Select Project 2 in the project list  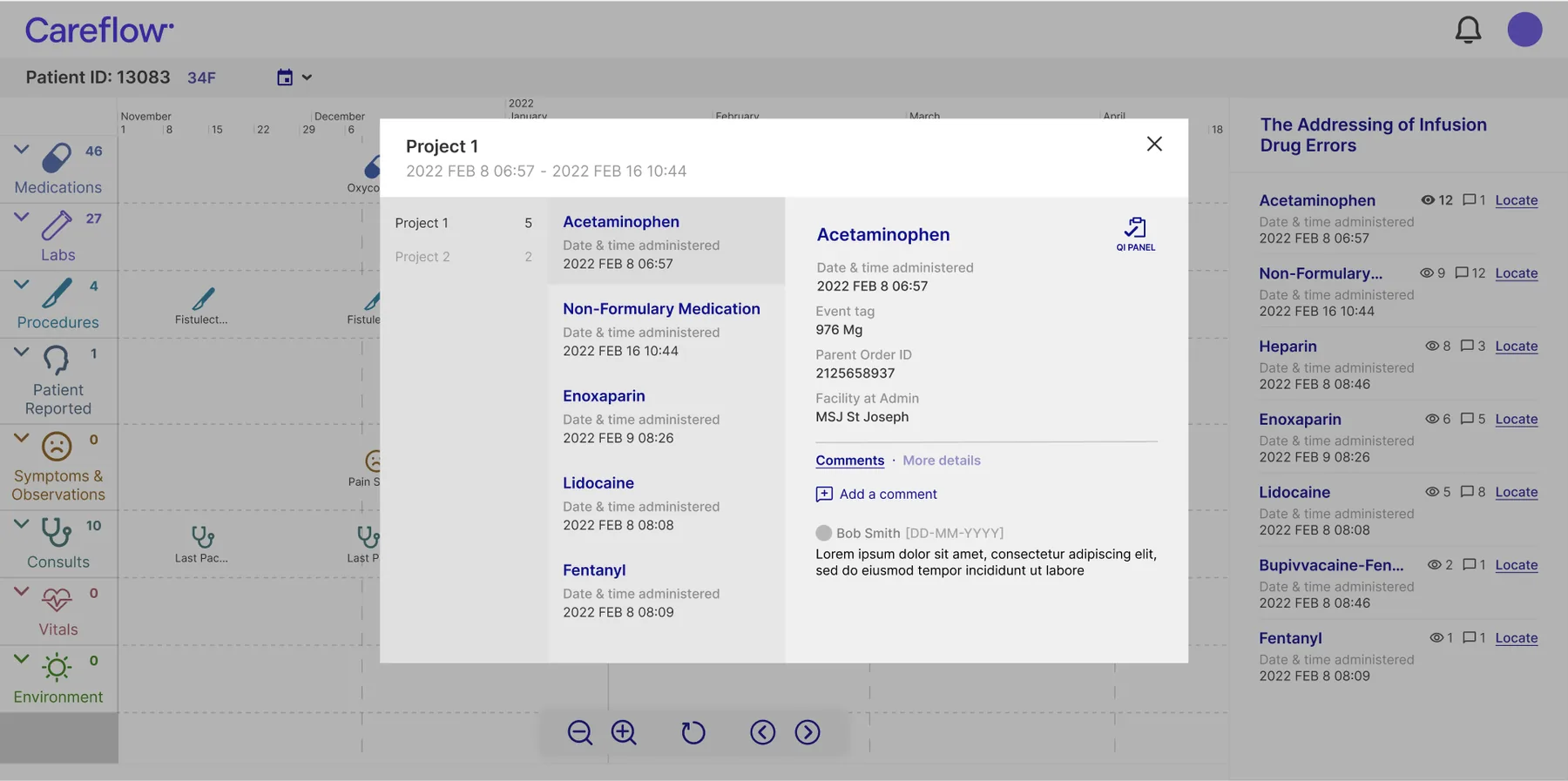pos(463,257)
